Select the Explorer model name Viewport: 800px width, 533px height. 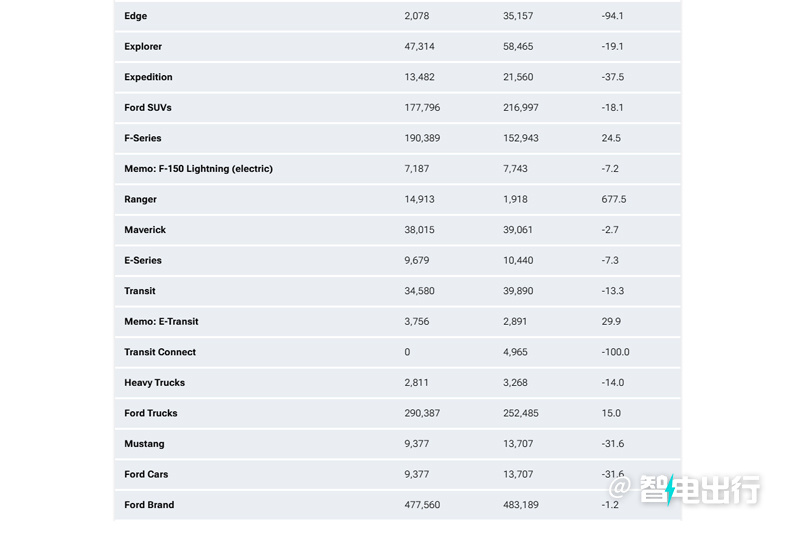pos(143,46)
